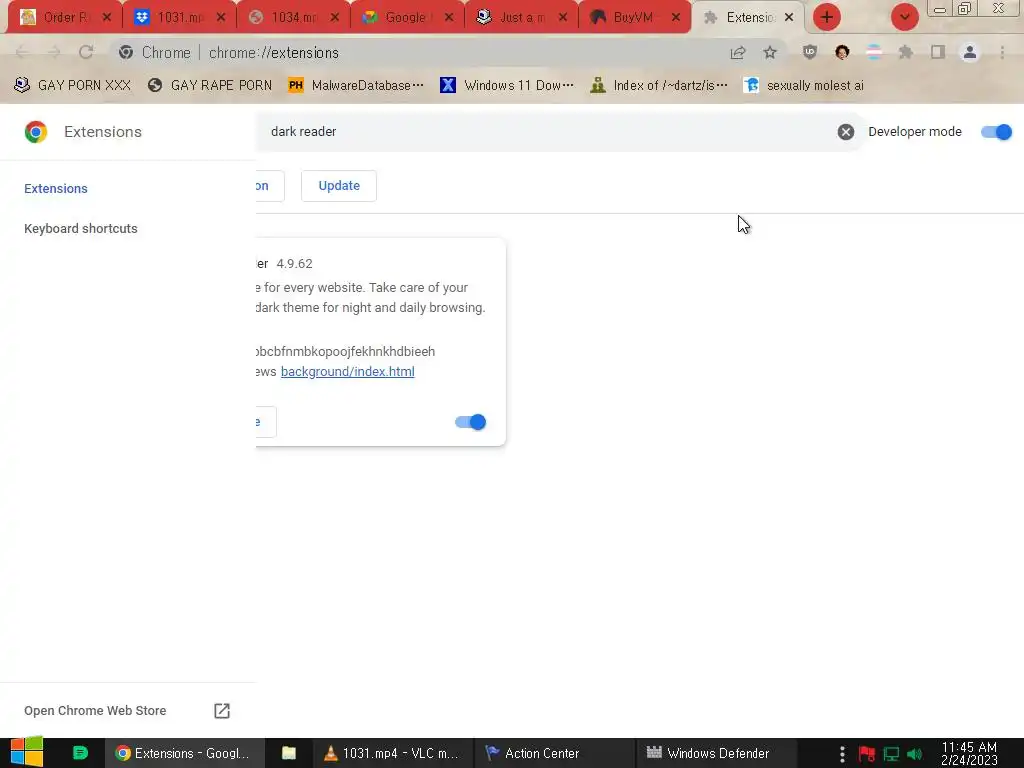Click the volume speaker tray icon
This screenshot has width=1024, height=768.
914,754
